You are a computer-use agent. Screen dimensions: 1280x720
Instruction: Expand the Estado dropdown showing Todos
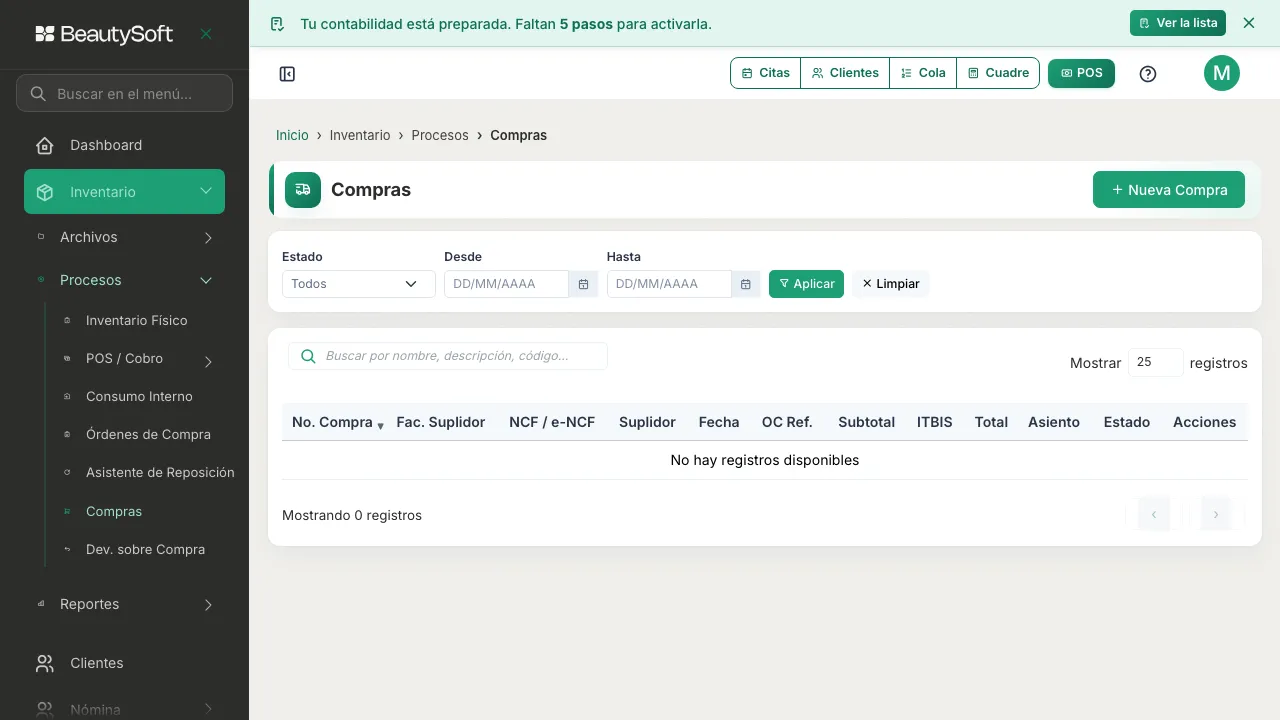[358, 284]
